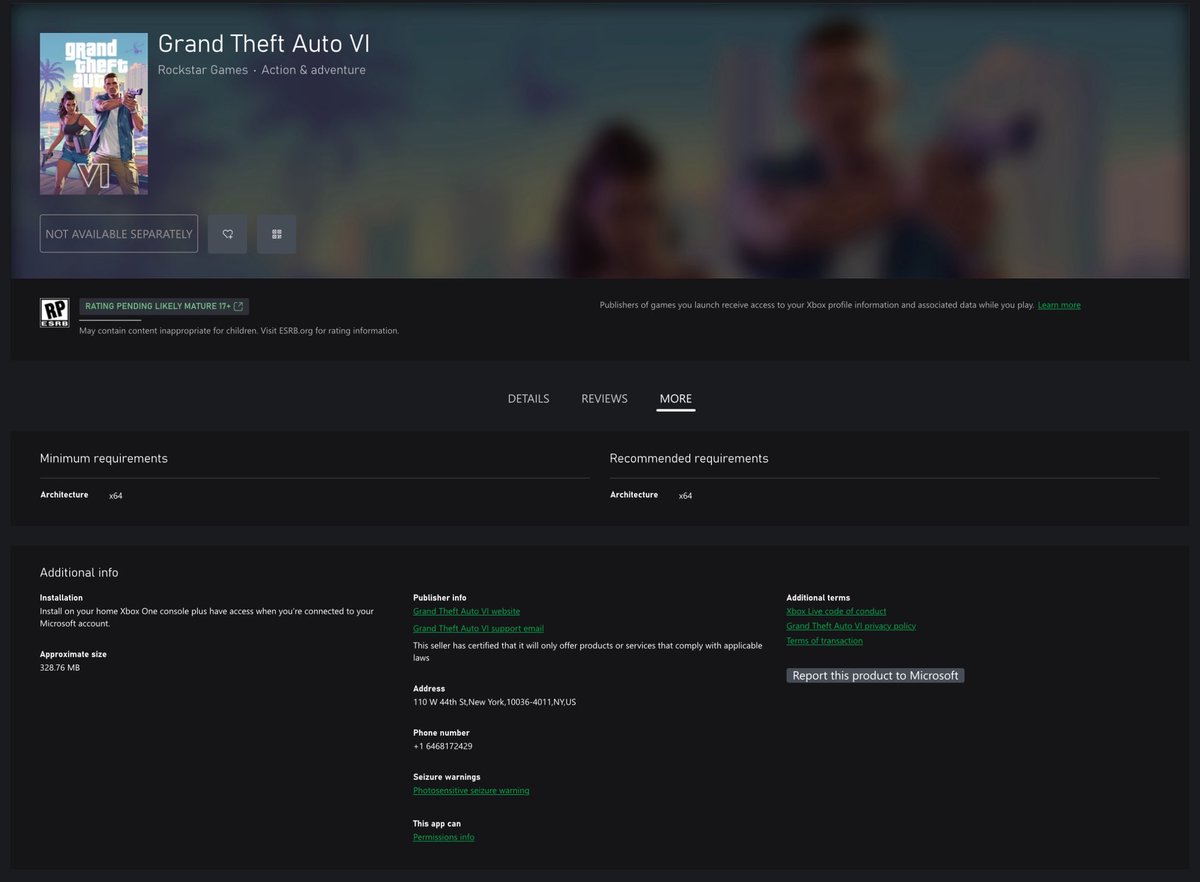Click the QR code icon button
Image resolution: width=1200 pixels, height=882 pixels.
(276, 234)
